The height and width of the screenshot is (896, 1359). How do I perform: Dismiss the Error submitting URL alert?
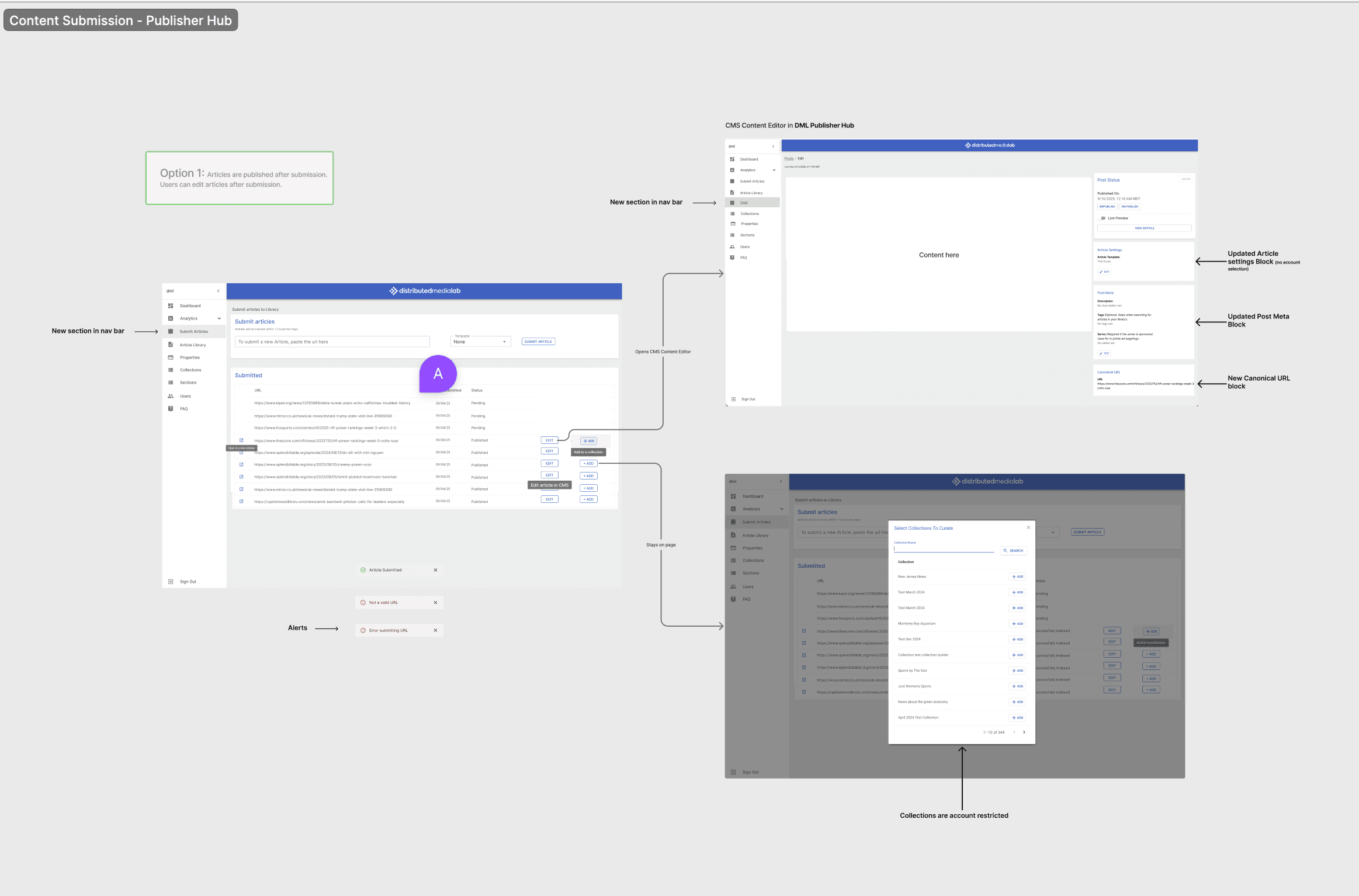(435, 630)
